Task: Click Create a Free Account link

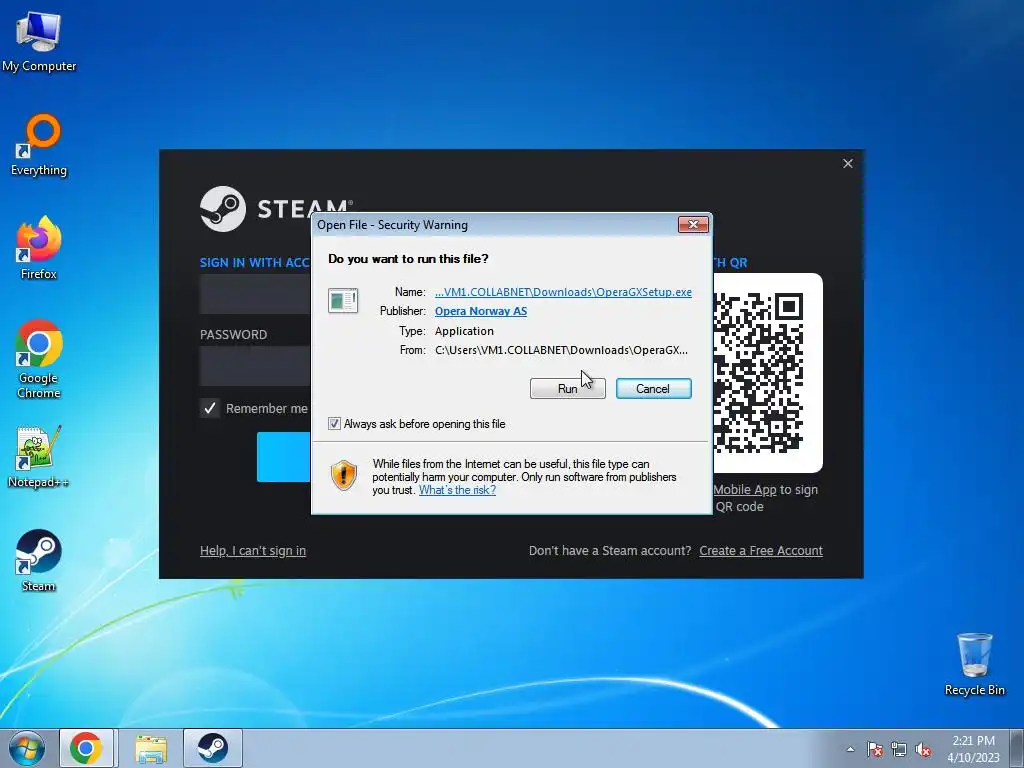Action: point(761,551)
